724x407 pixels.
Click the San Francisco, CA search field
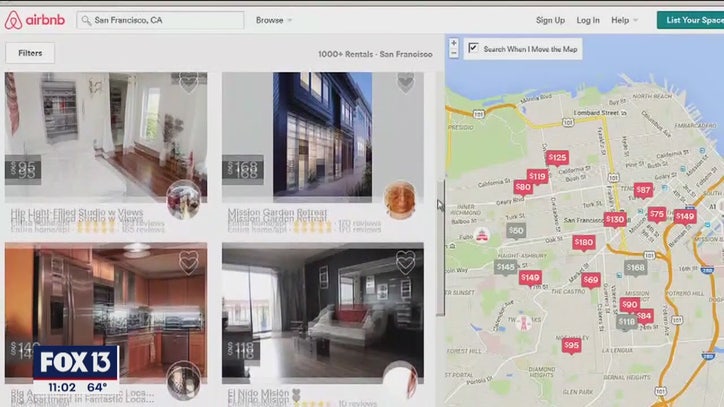[160, 20]
